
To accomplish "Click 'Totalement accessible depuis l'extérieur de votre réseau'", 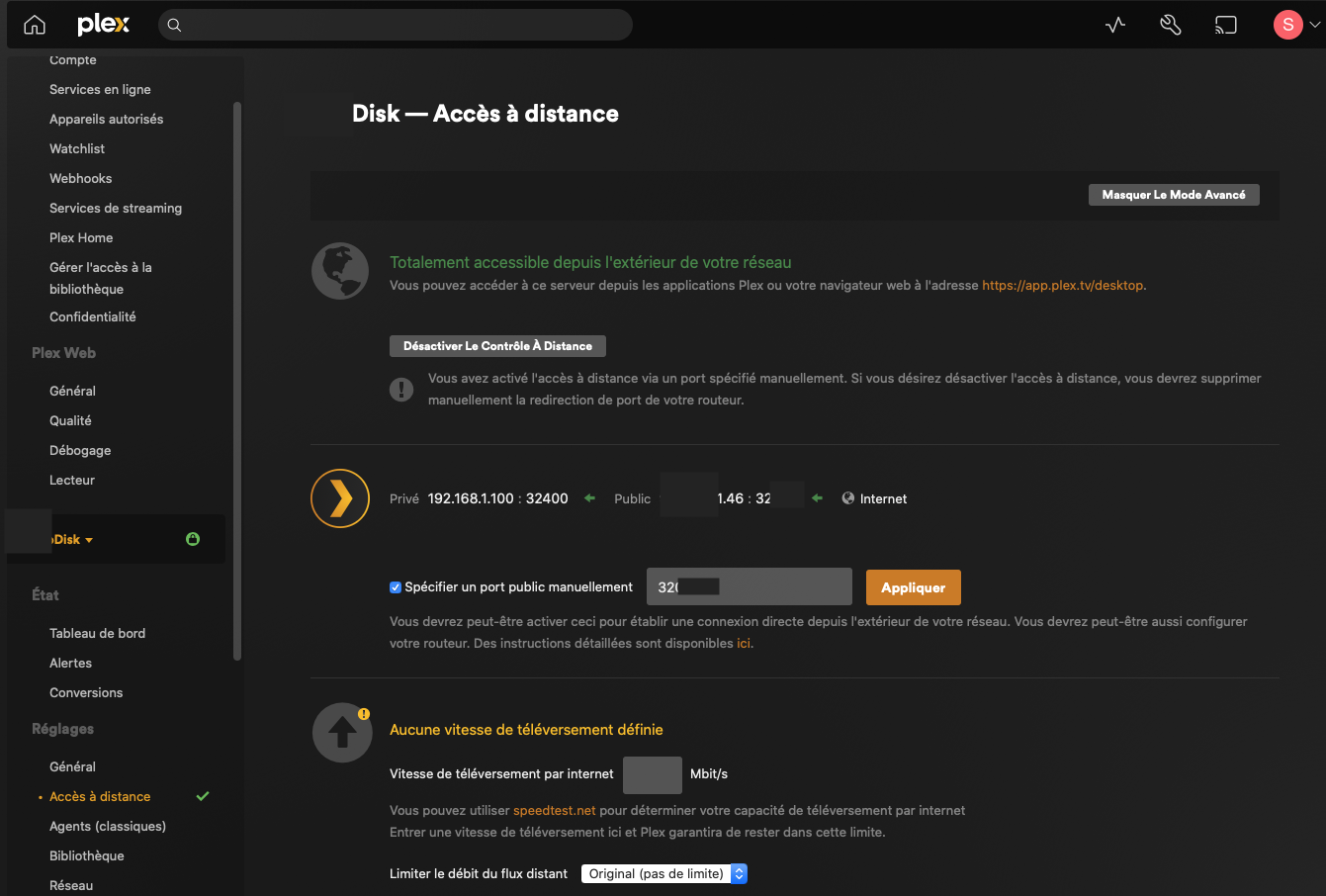I will click(x=590, y=262).
